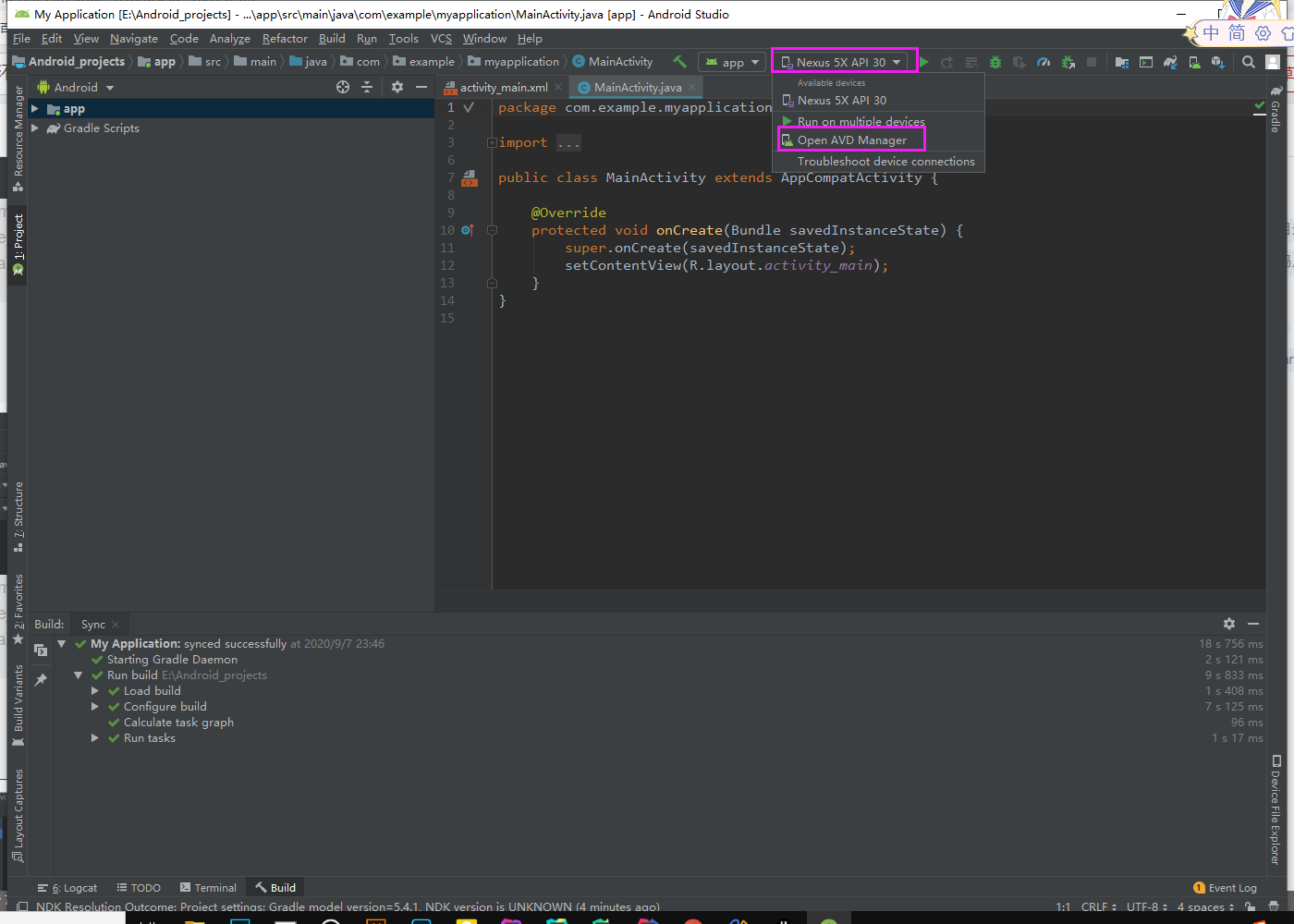This screenshot has width=1294, height=924.
Task: Open the app run configuration dropdown
Action: [x=732, y=62]
